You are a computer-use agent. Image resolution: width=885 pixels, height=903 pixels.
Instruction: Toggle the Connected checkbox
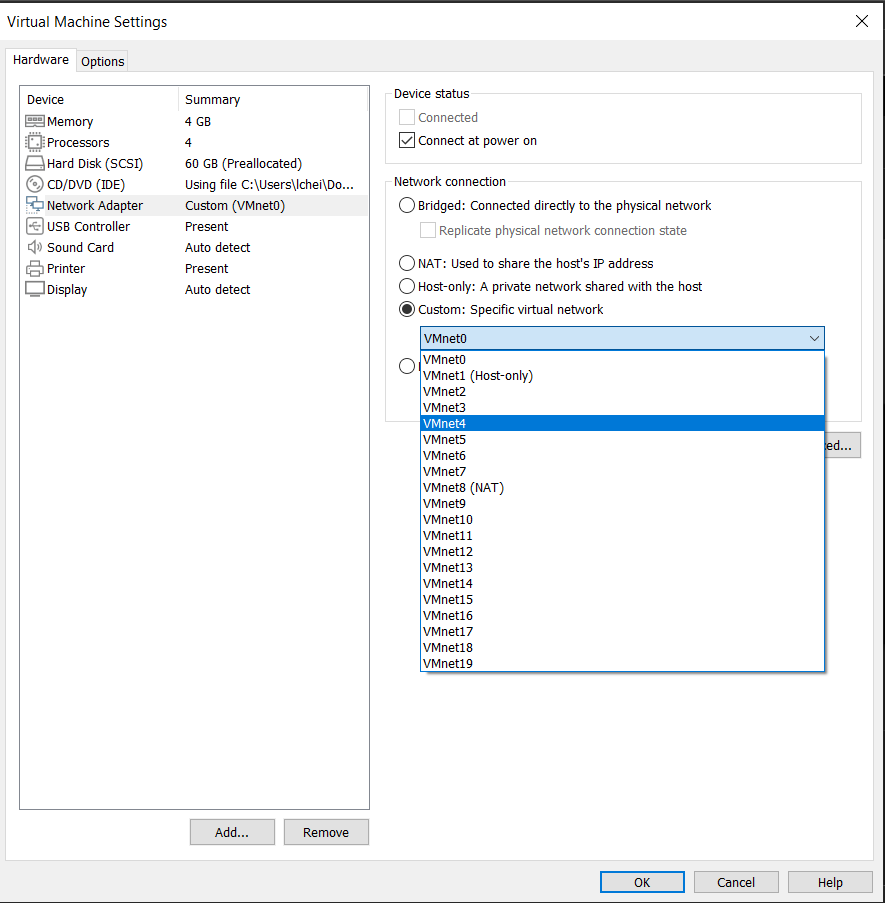pyautogui.click(x=407, y=117)
